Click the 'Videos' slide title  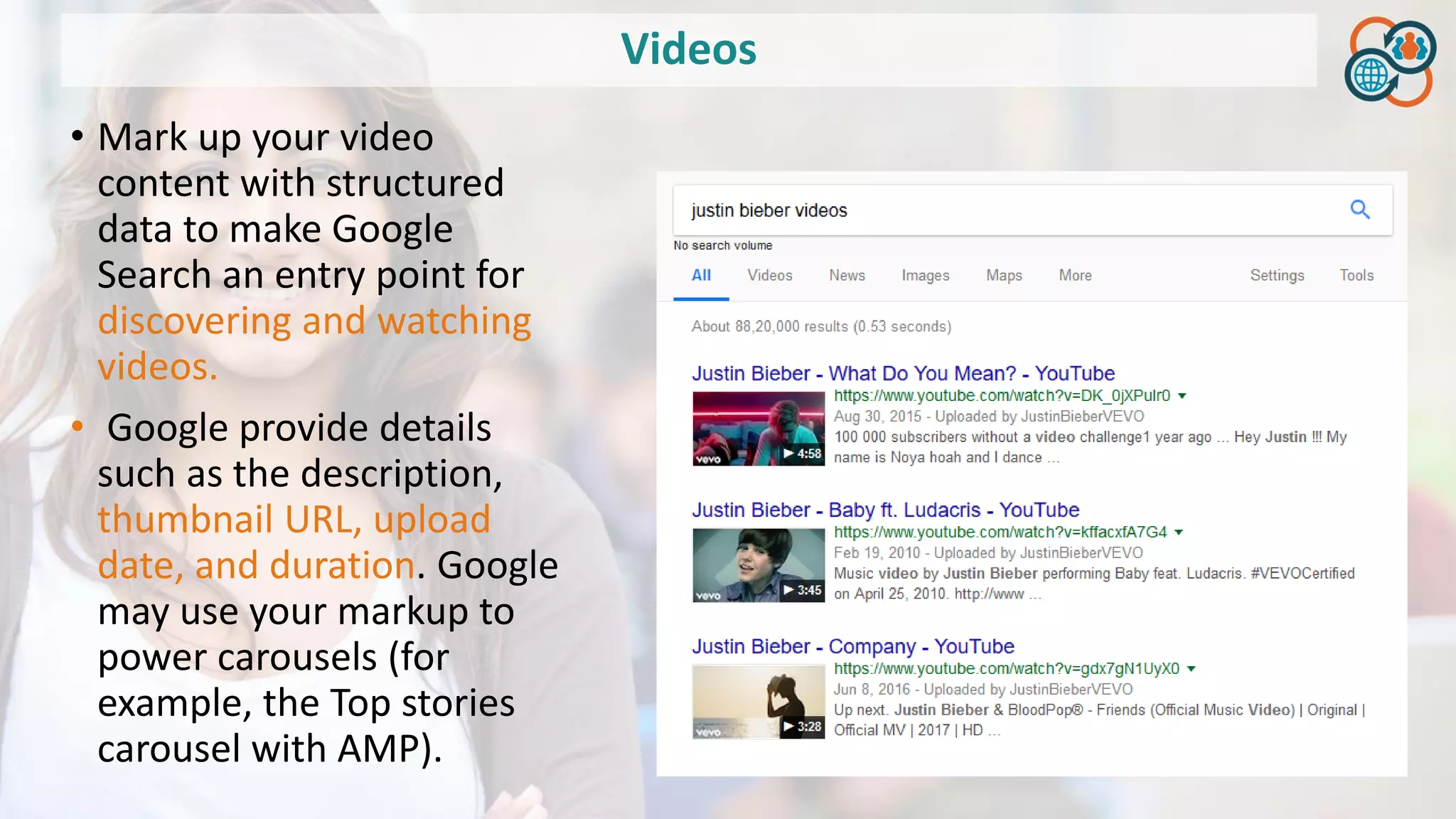688,49
